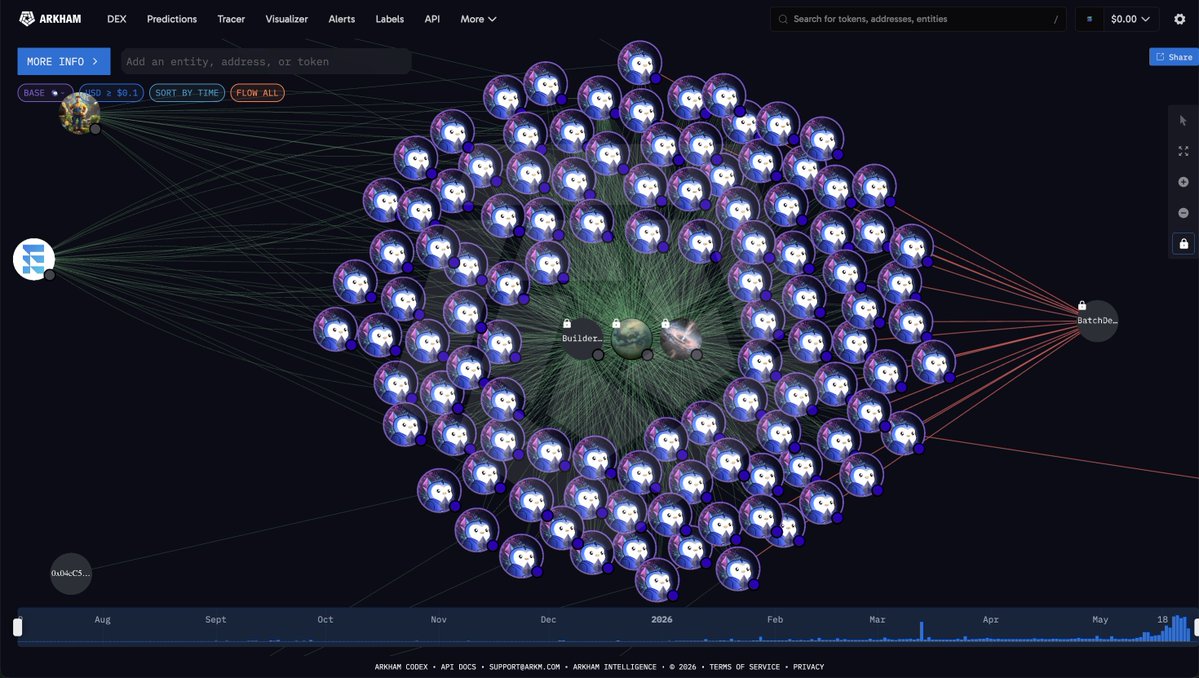
Task: Select the planet image node in the center
Action: coord(632,339)
